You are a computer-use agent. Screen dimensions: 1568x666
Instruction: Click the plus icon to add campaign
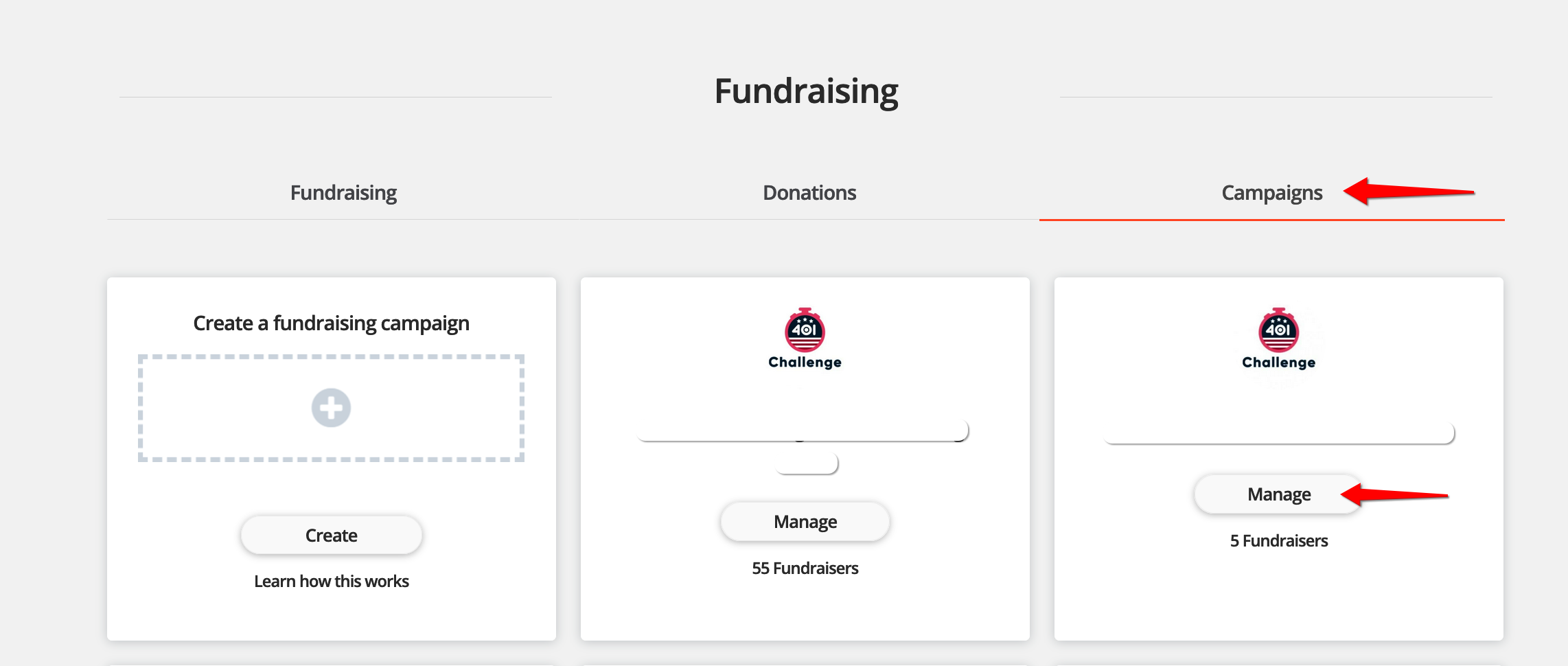point(331,408)
